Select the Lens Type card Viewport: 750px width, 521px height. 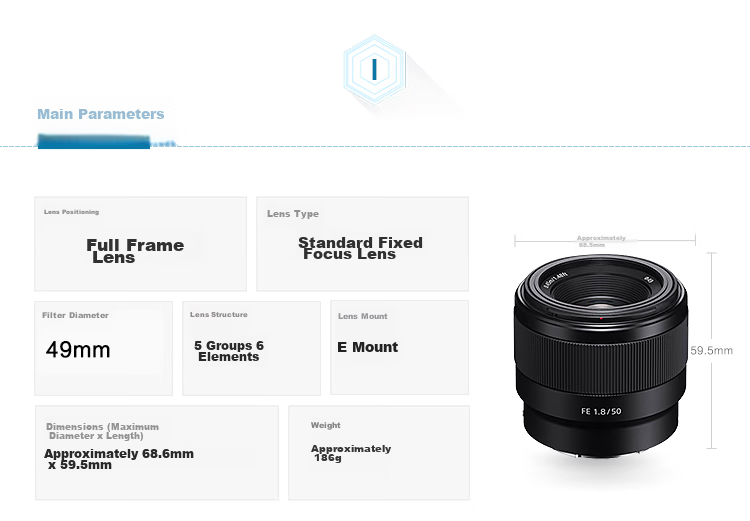pyautogui.click(x=363, y=244)
